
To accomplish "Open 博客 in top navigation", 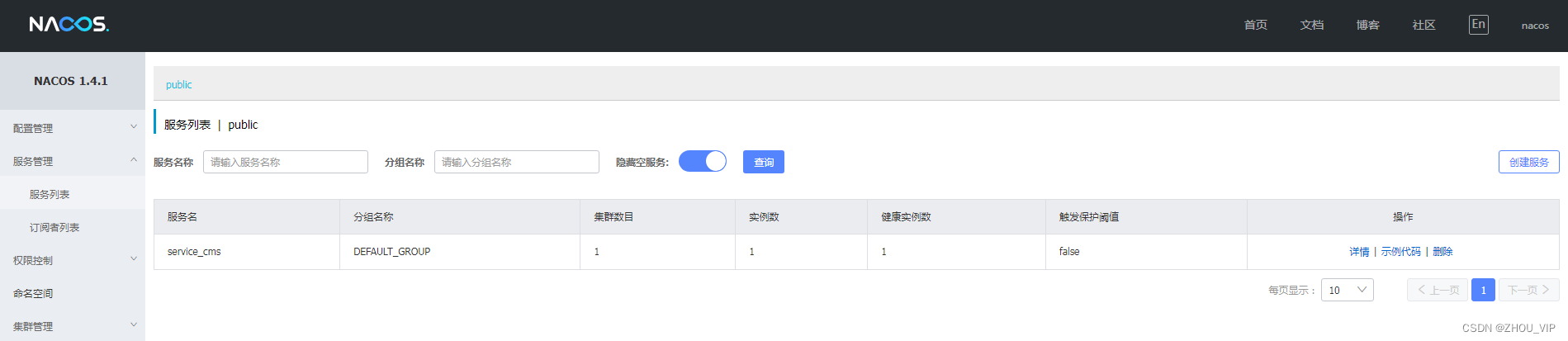I will click(x=1368, y=25).
